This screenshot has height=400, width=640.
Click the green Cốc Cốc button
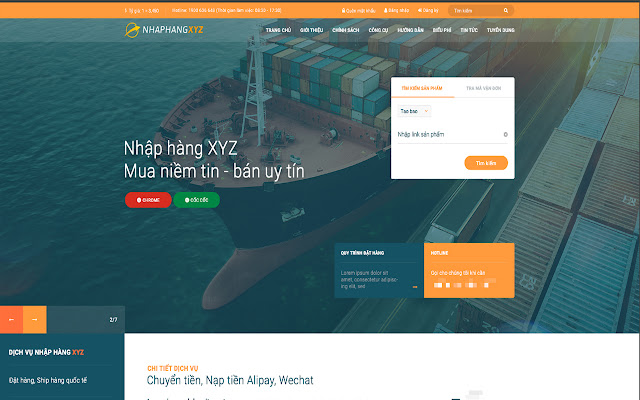pos(197,200)
